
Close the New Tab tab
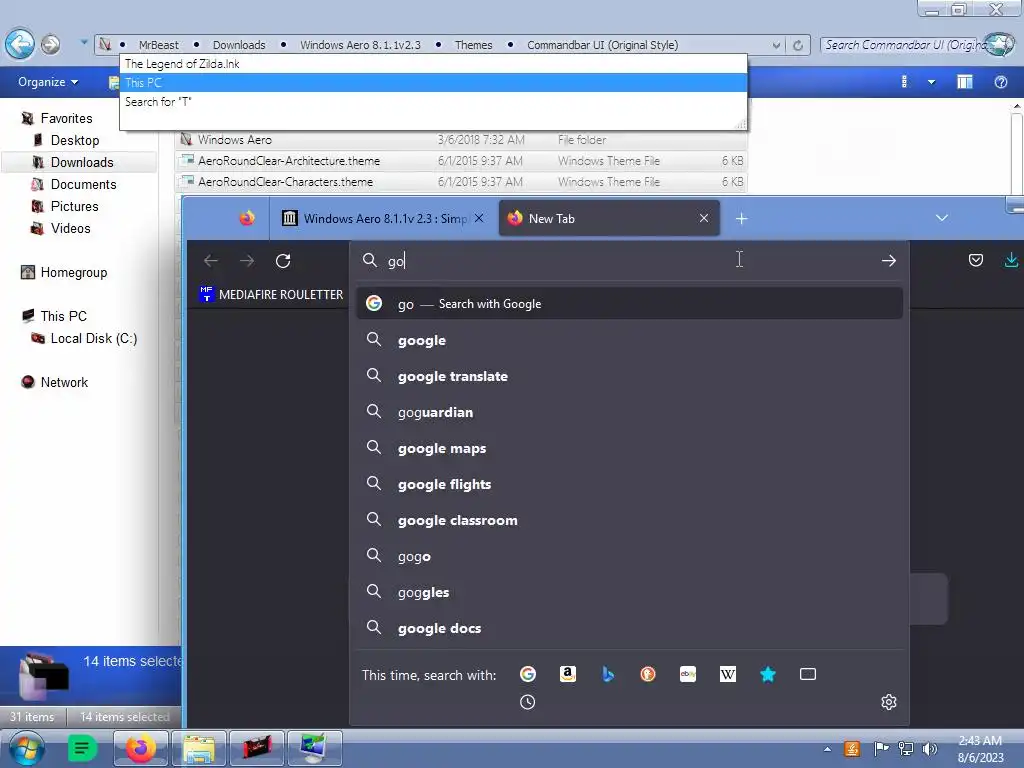tap(704, 218)
